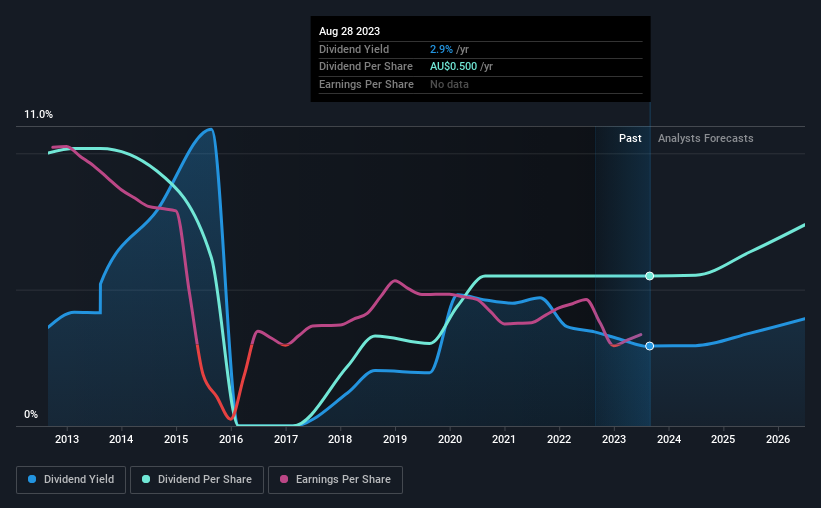Click the blue yield data point marker
The width and height of the screenshot is (821, 508).
(649, 346)
